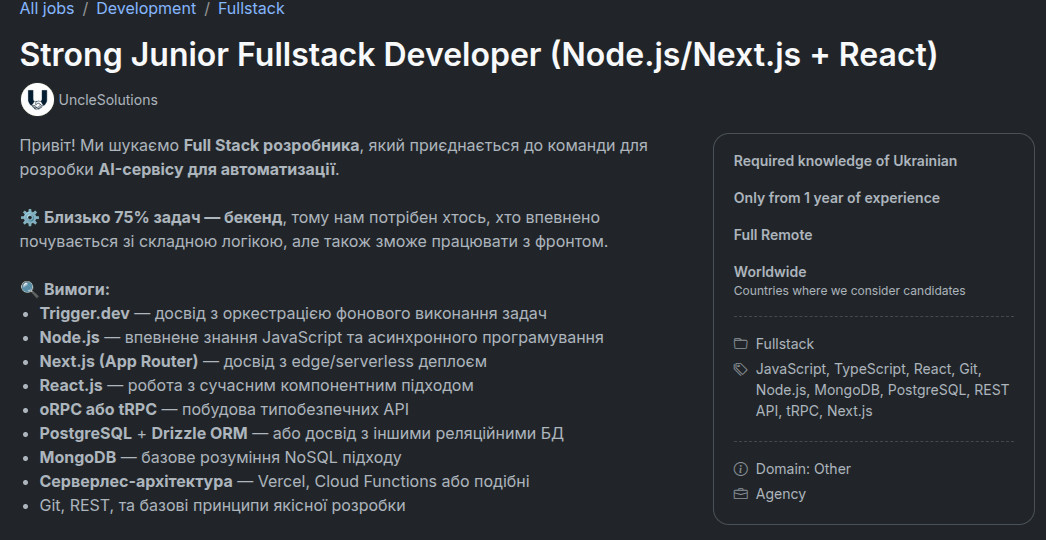Click the 'React.js' requirement line
The image size is (1046, 540).
coord(257,386)
